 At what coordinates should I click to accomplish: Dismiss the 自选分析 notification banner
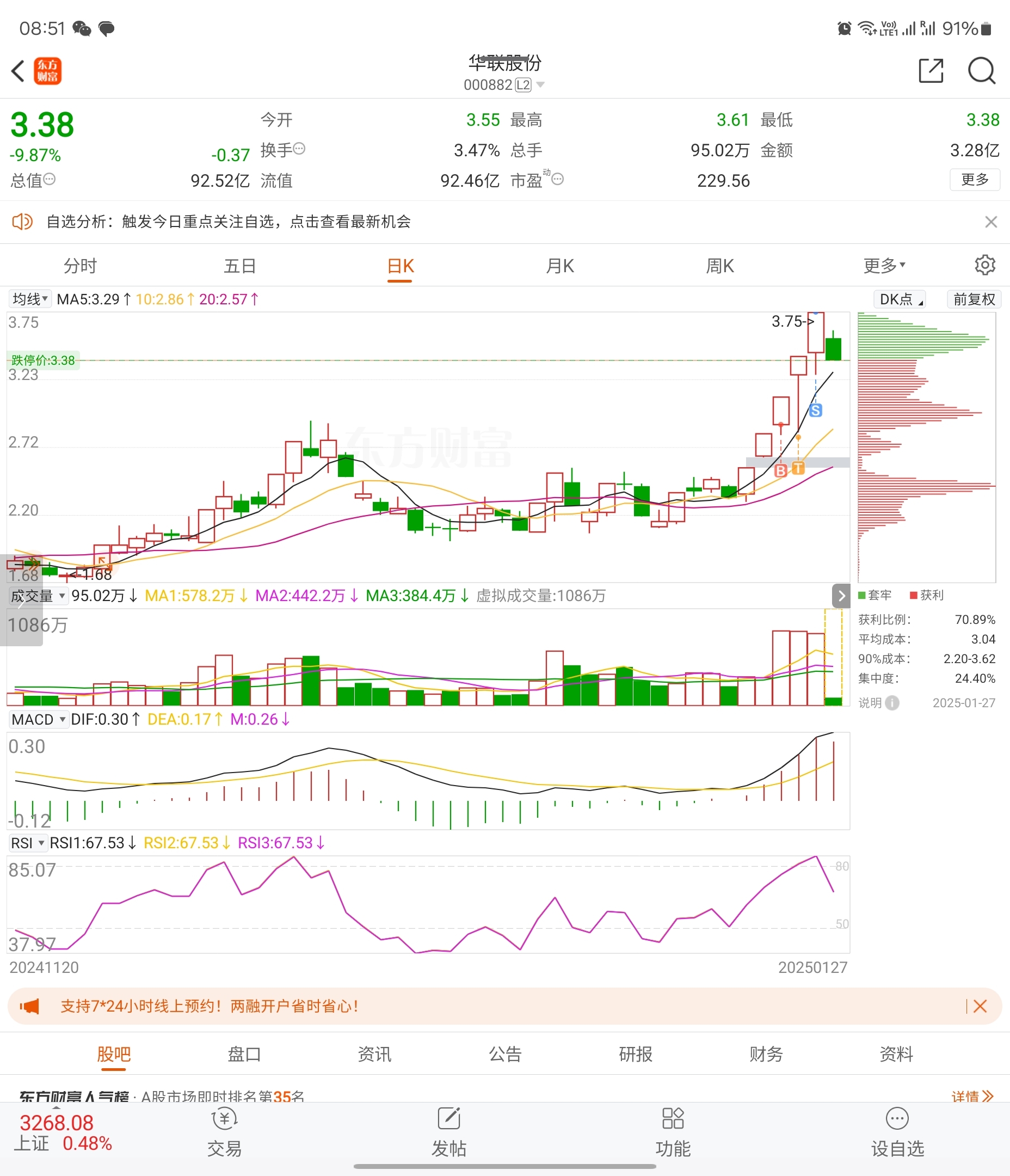coord(991,222)
